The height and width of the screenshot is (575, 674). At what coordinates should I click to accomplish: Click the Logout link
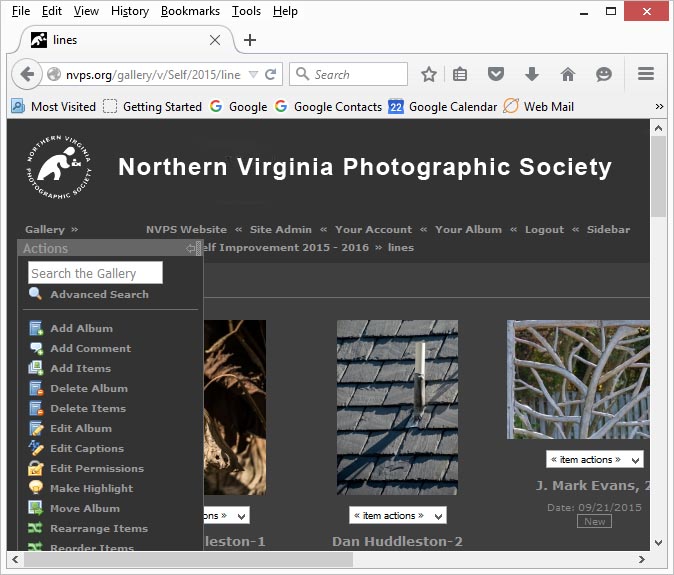pos(544,230)
